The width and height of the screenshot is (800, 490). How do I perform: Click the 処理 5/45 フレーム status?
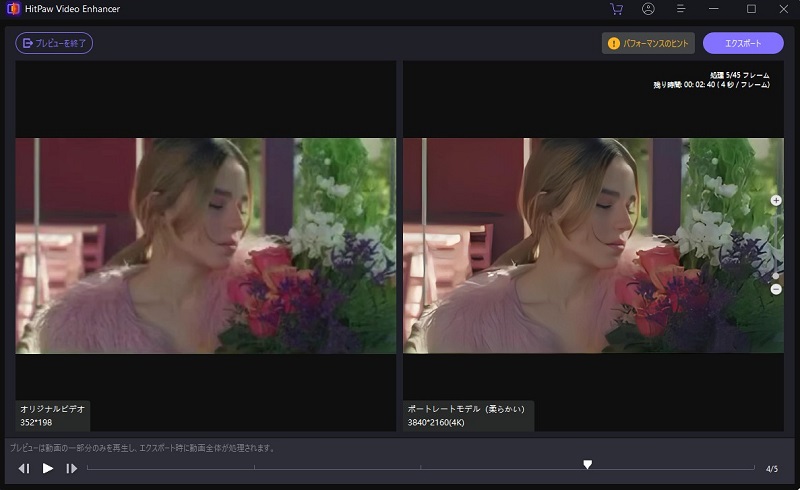(x=740, y=75)
